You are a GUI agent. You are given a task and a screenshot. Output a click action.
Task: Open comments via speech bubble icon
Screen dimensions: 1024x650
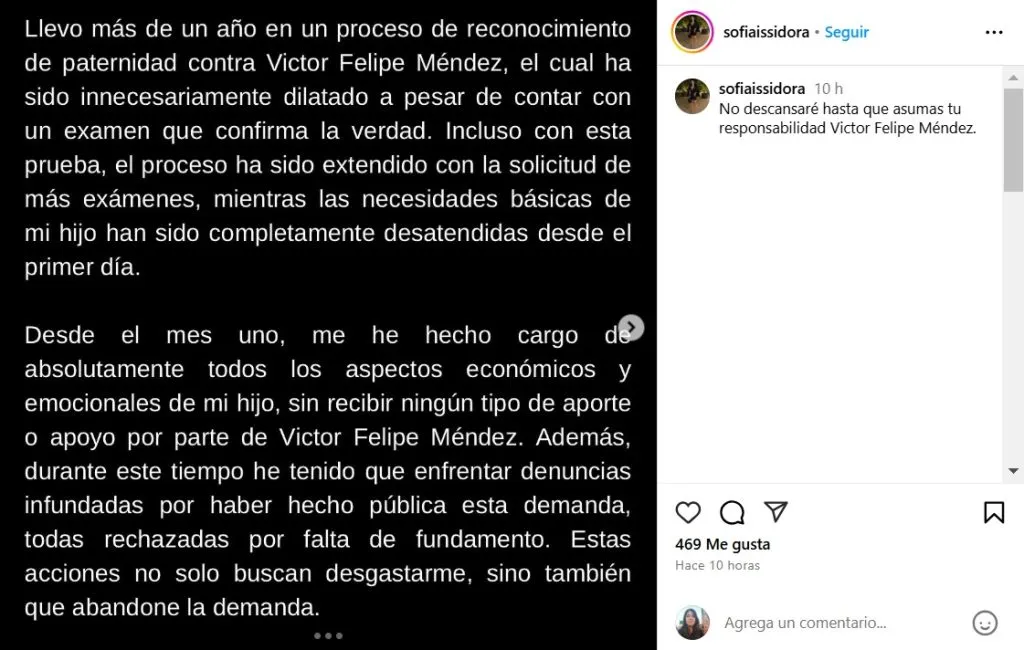[732, 513]
